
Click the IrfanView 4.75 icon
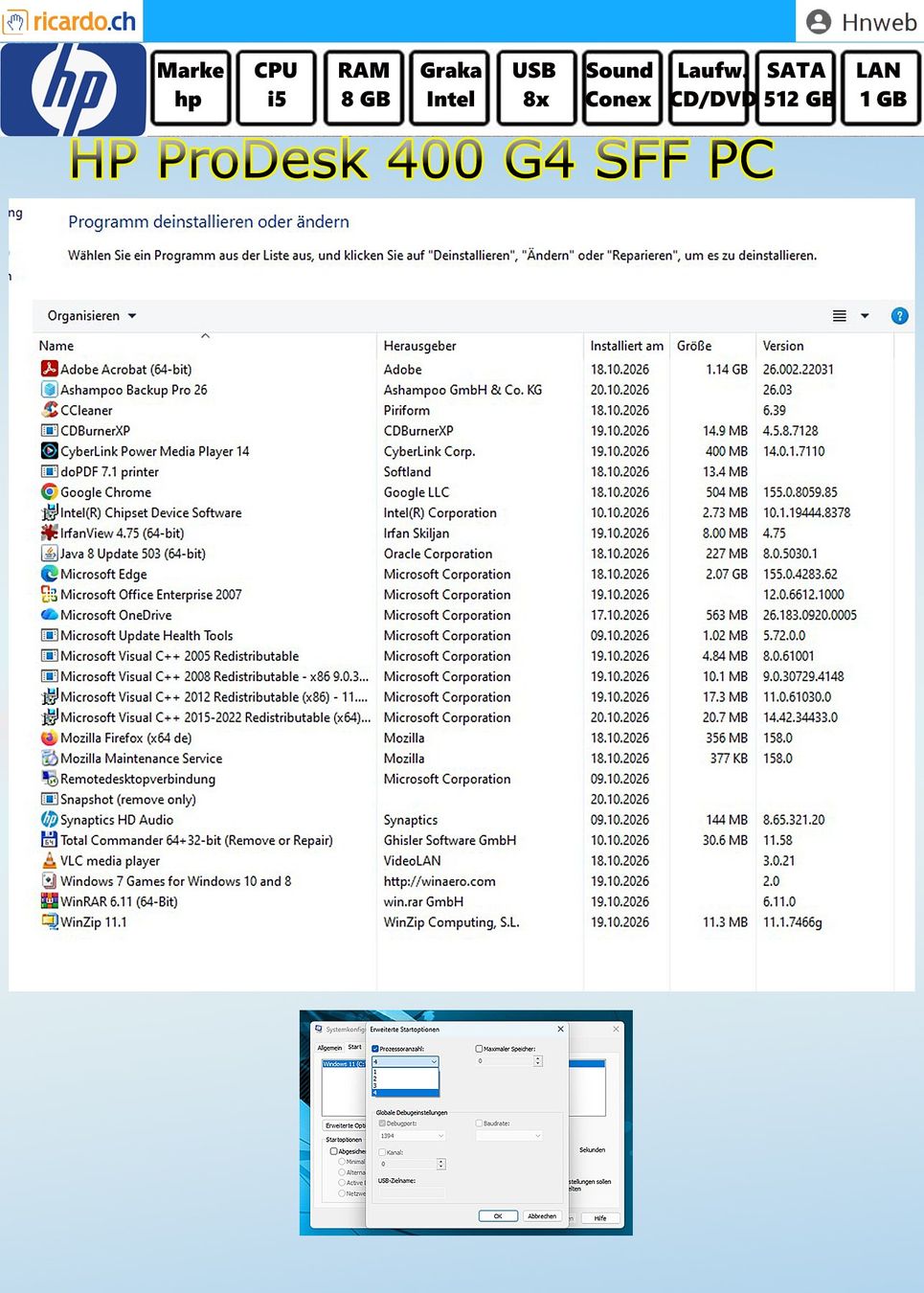coord(49,533)
